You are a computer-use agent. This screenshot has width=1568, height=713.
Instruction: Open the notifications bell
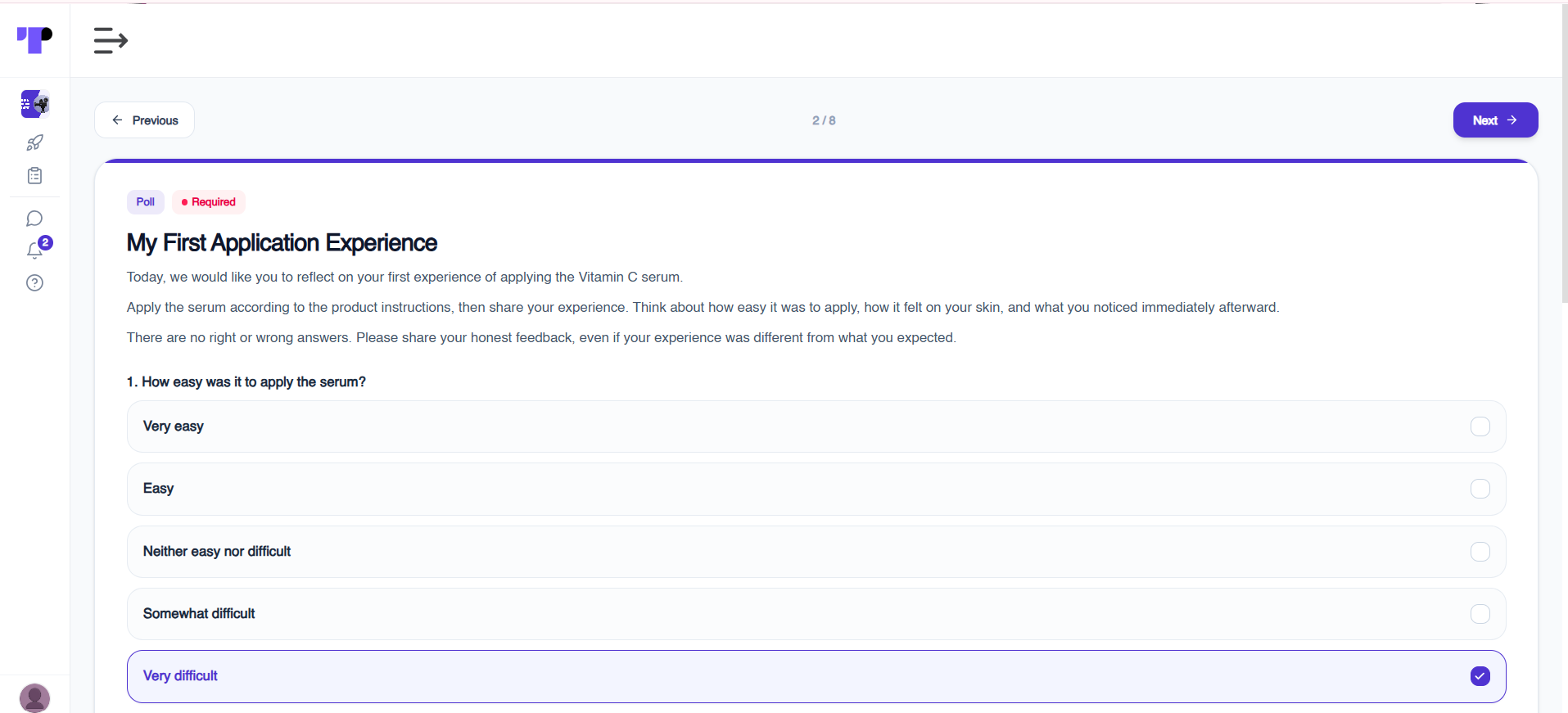pyautogui.click(x=36, y=249)
